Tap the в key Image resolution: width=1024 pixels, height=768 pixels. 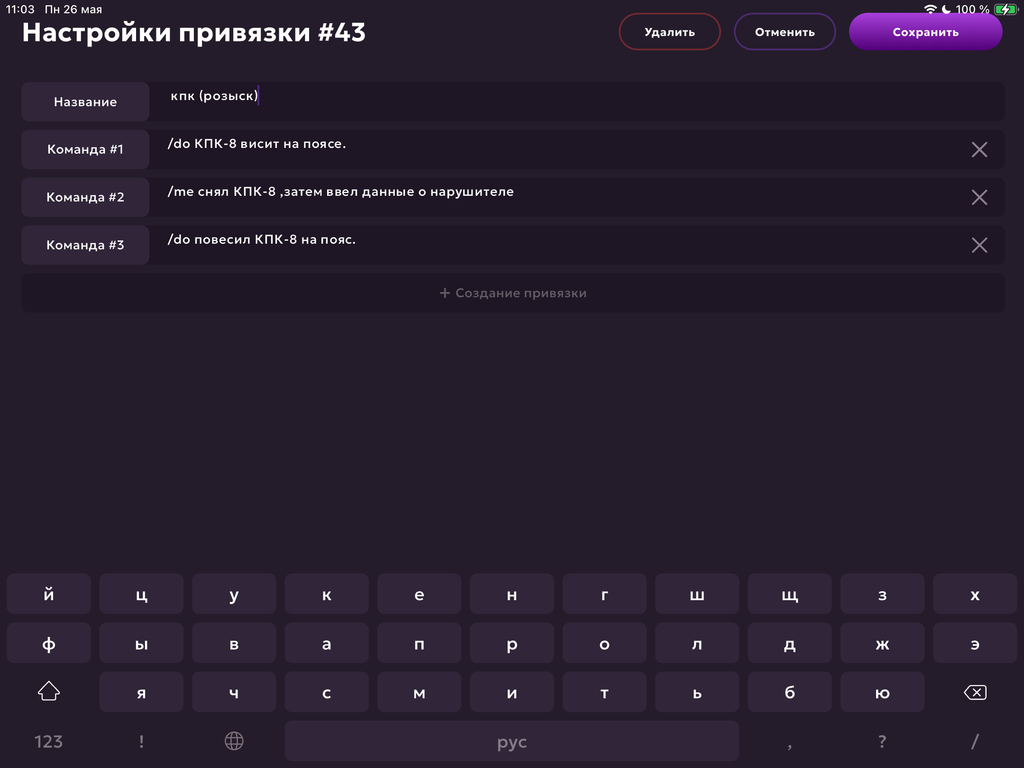[234, 644]
